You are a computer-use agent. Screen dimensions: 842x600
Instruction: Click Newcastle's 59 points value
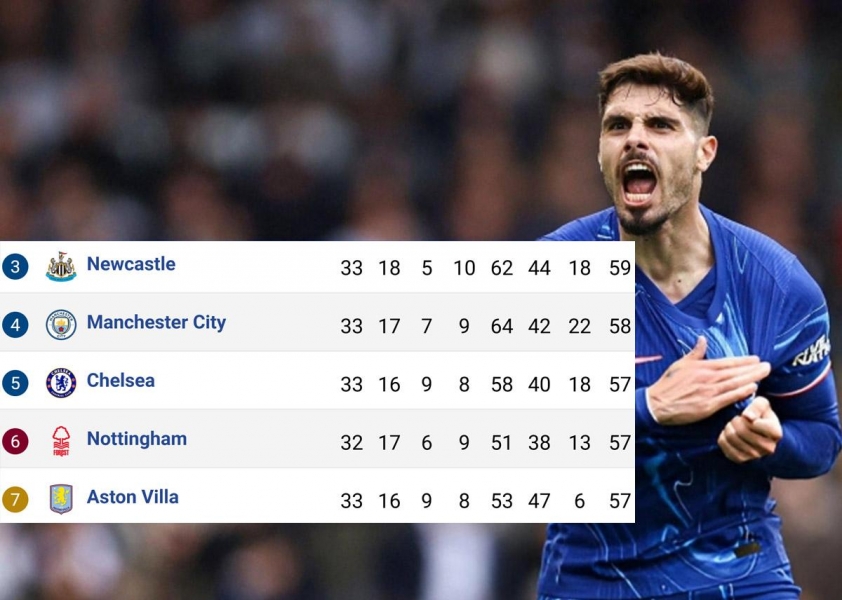620,268
